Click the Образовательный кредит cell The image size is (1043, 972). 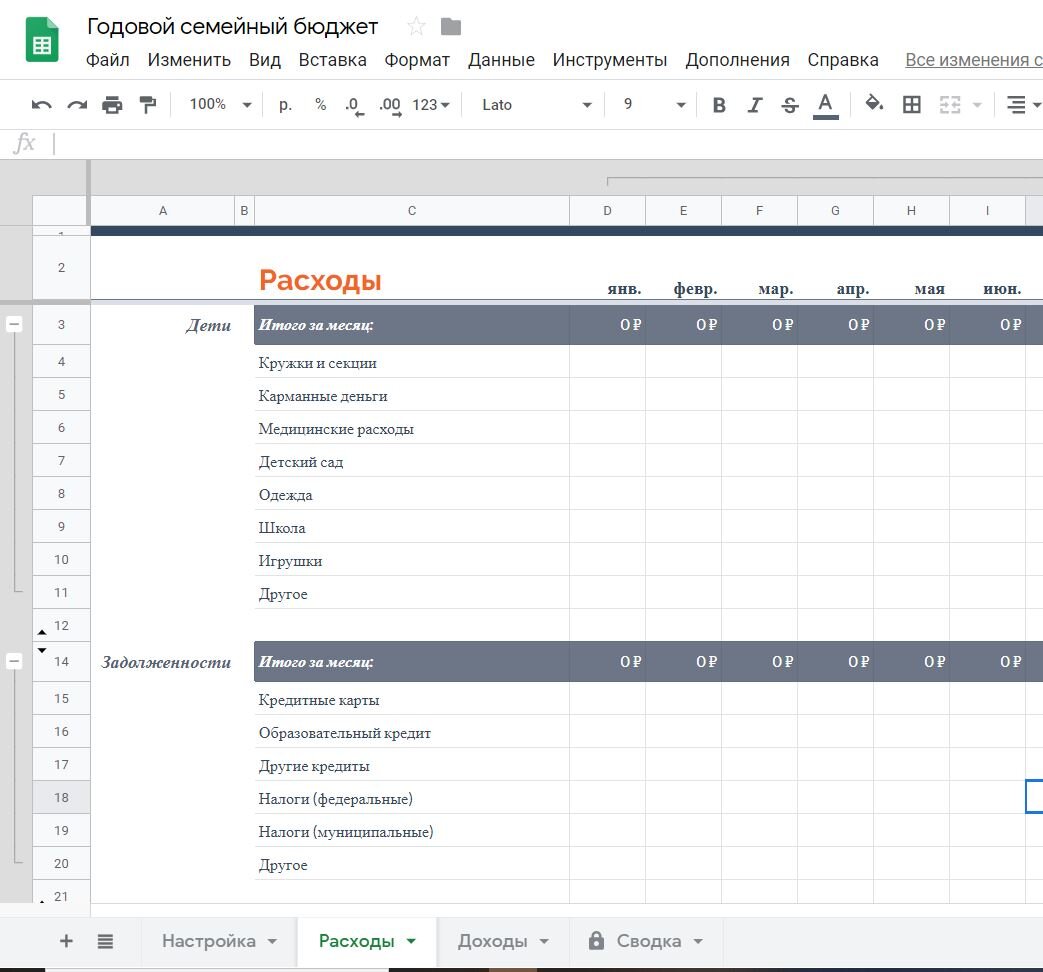(x=412, y=732)
